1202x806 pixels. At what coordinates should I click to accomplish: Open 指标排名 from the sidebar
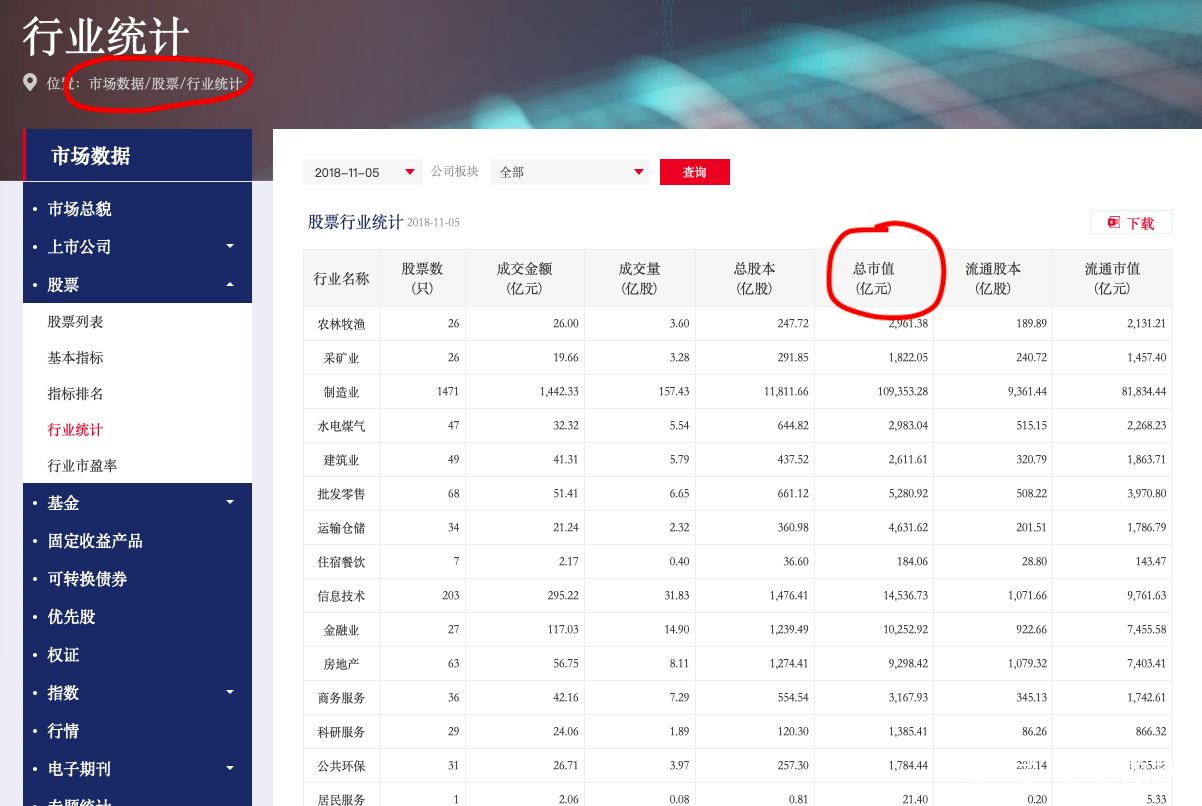coord(77,393)
